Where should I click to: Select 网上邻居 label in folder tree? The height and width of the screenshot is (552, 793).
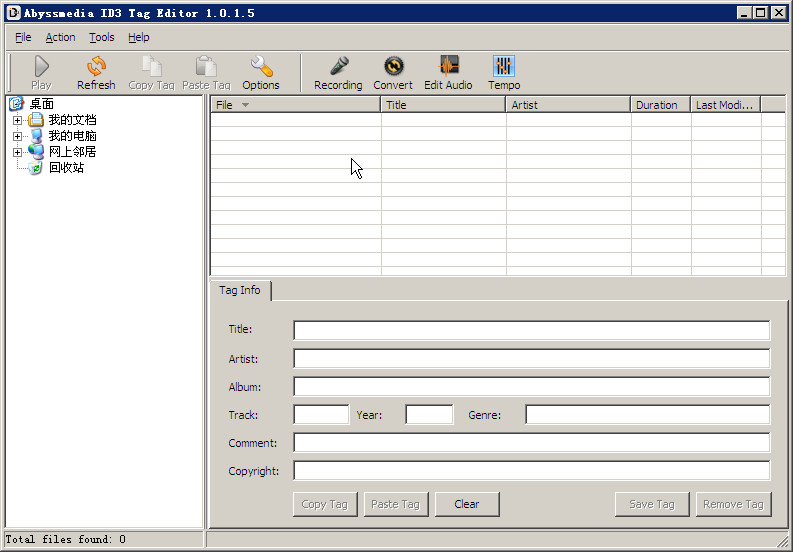point(72,152)
